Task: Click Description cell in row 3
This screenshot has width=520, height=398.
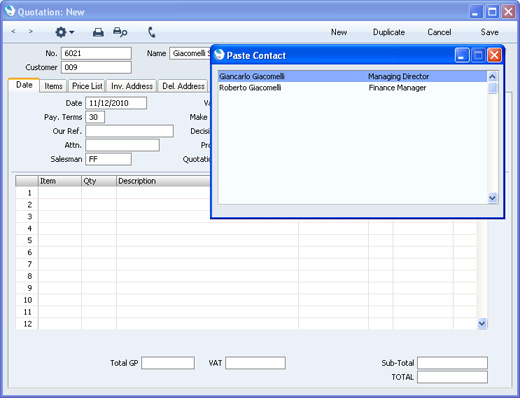Action: click(163, 217)
